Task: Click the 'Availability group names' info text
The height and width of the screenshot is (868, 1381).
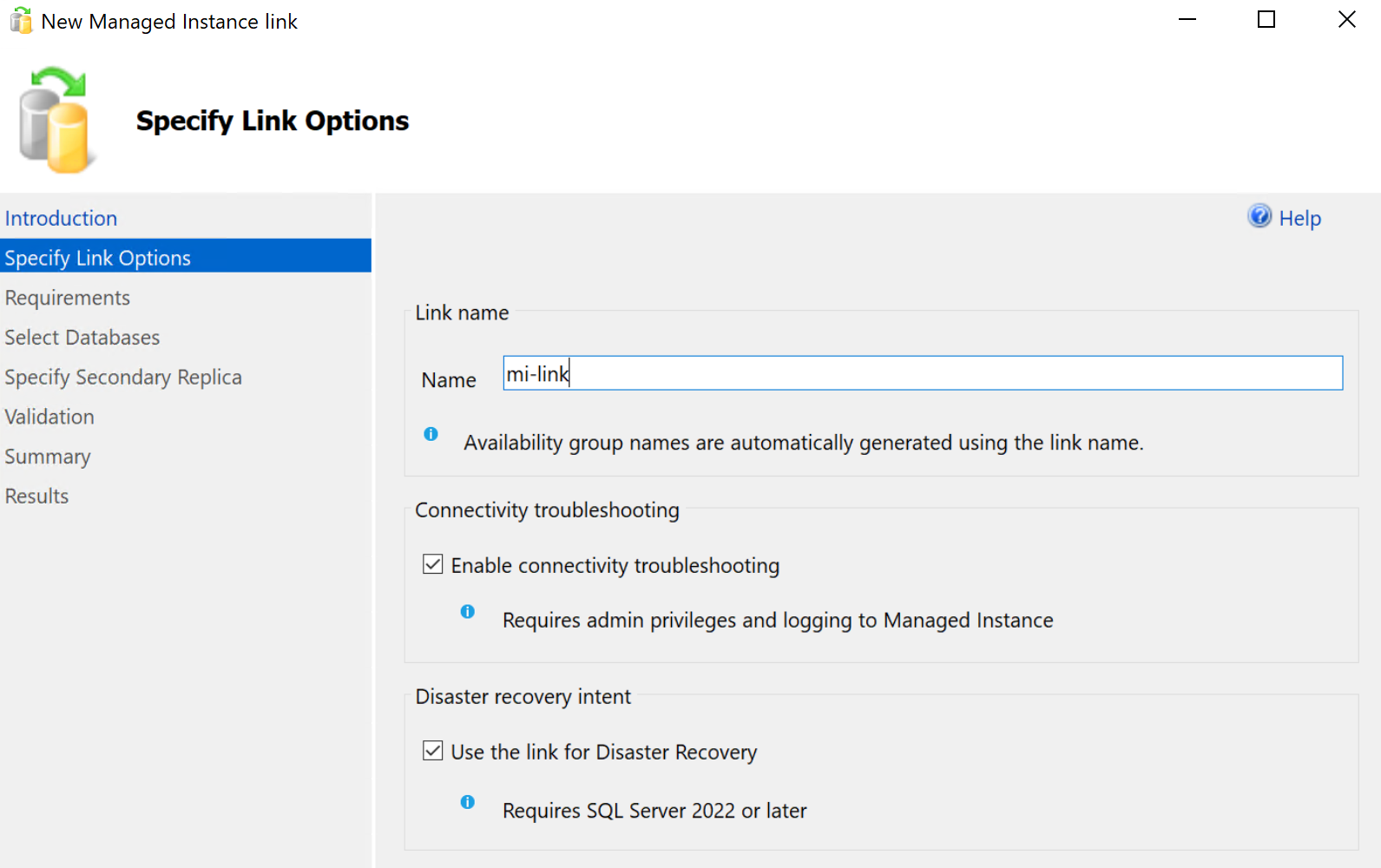Action: pyautogui.click(x=804, y=443)
